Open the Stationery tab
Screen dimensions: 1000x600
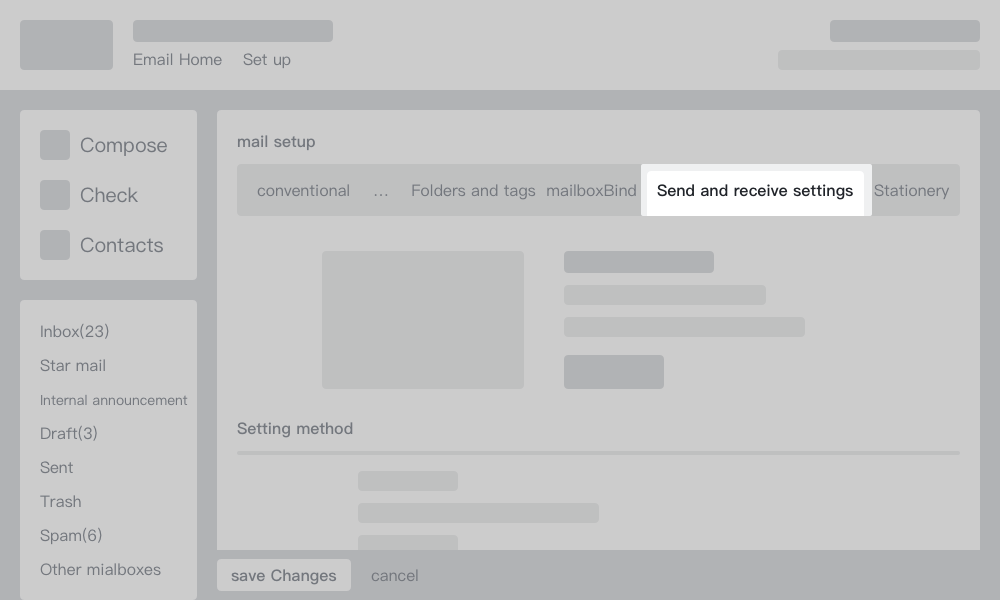[x=911, y=191]
